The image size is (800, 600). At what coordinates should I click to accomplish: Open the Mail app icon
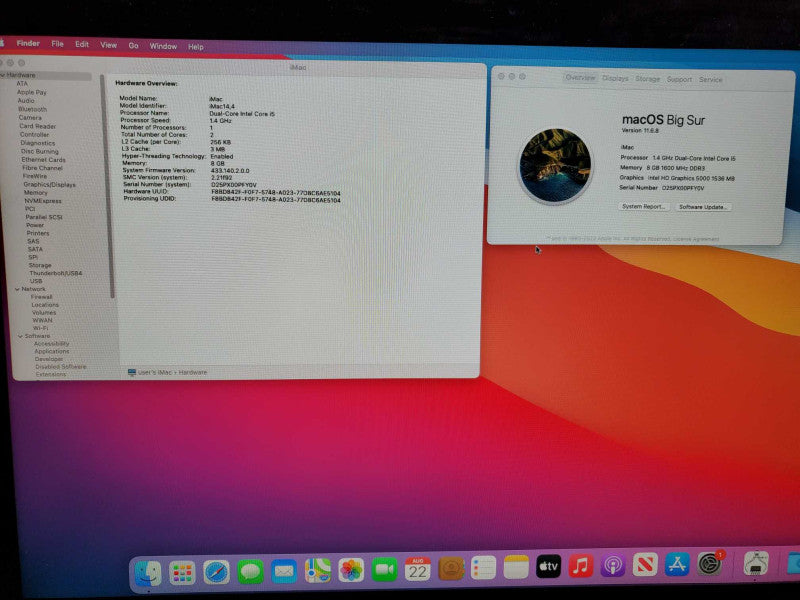click(284, 571)
